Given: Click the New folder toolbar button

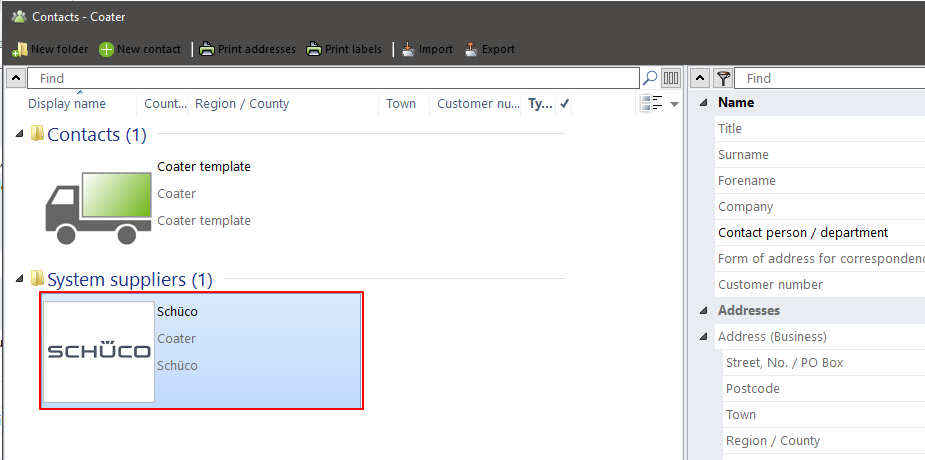Looking at the screenshot, I should click(50, 49).
